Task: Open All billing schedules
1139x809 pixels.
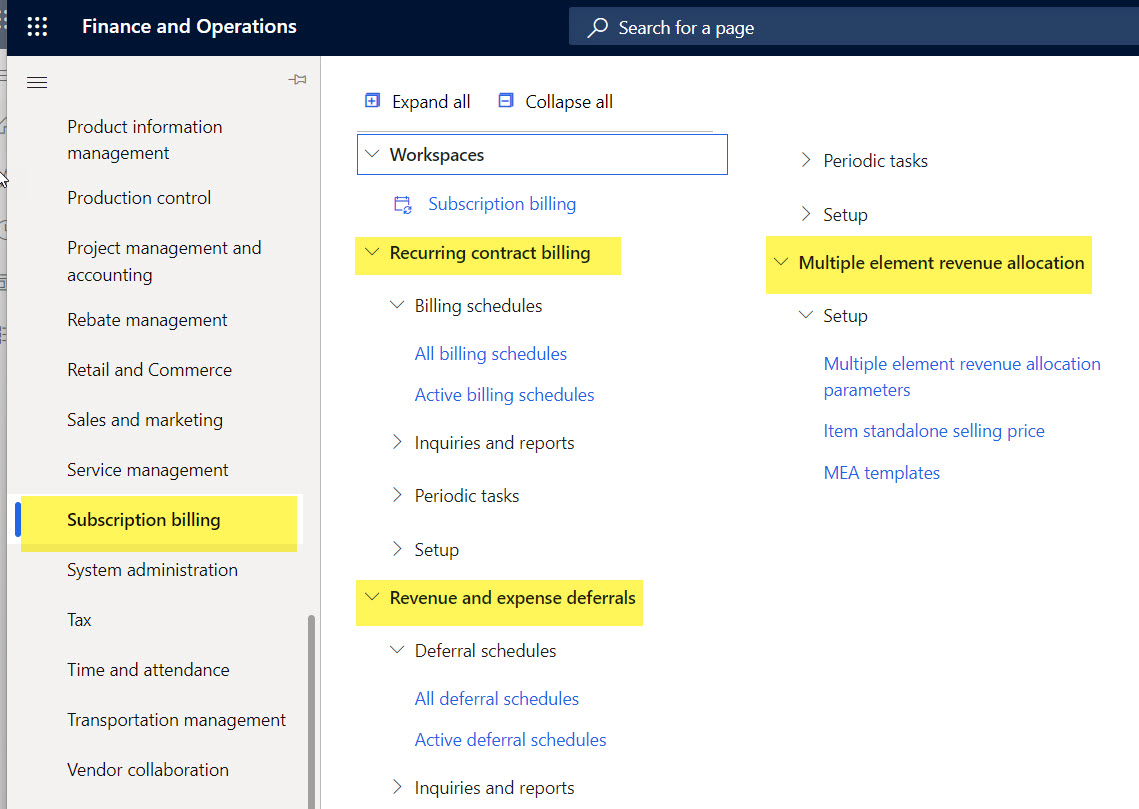Action: [x=490, y=353]
